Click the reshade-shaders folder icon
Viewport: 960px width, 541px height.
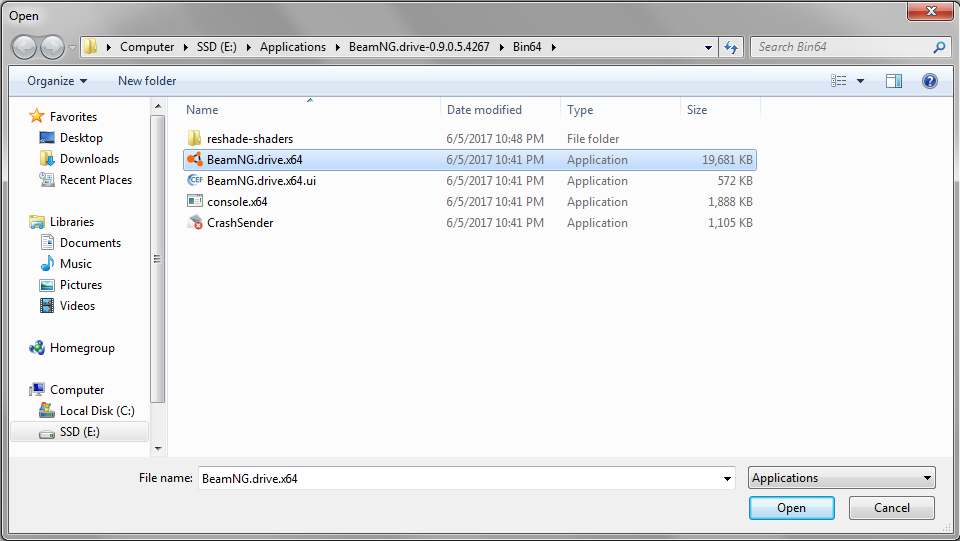(x=195, y=138)
